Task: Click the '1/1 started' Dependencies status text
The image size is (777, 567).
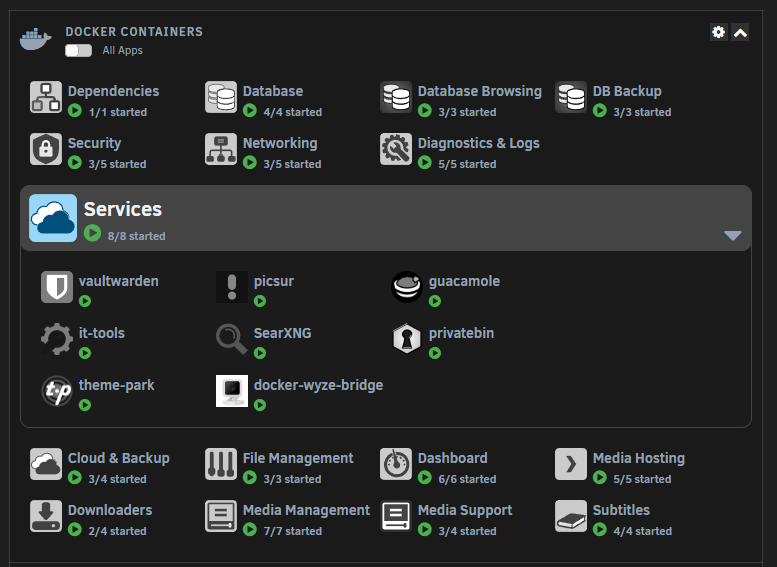Action: point(118,112)
